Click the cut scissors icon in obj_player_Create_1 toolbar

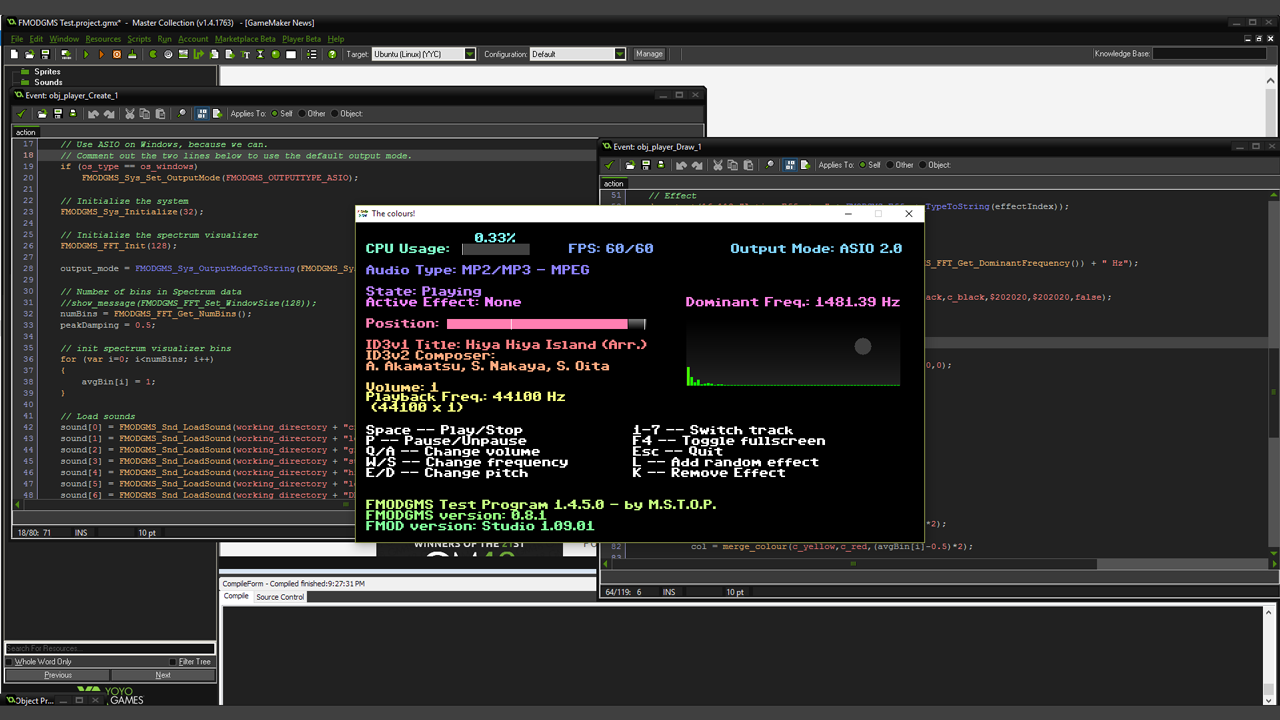tap(130, 114)
